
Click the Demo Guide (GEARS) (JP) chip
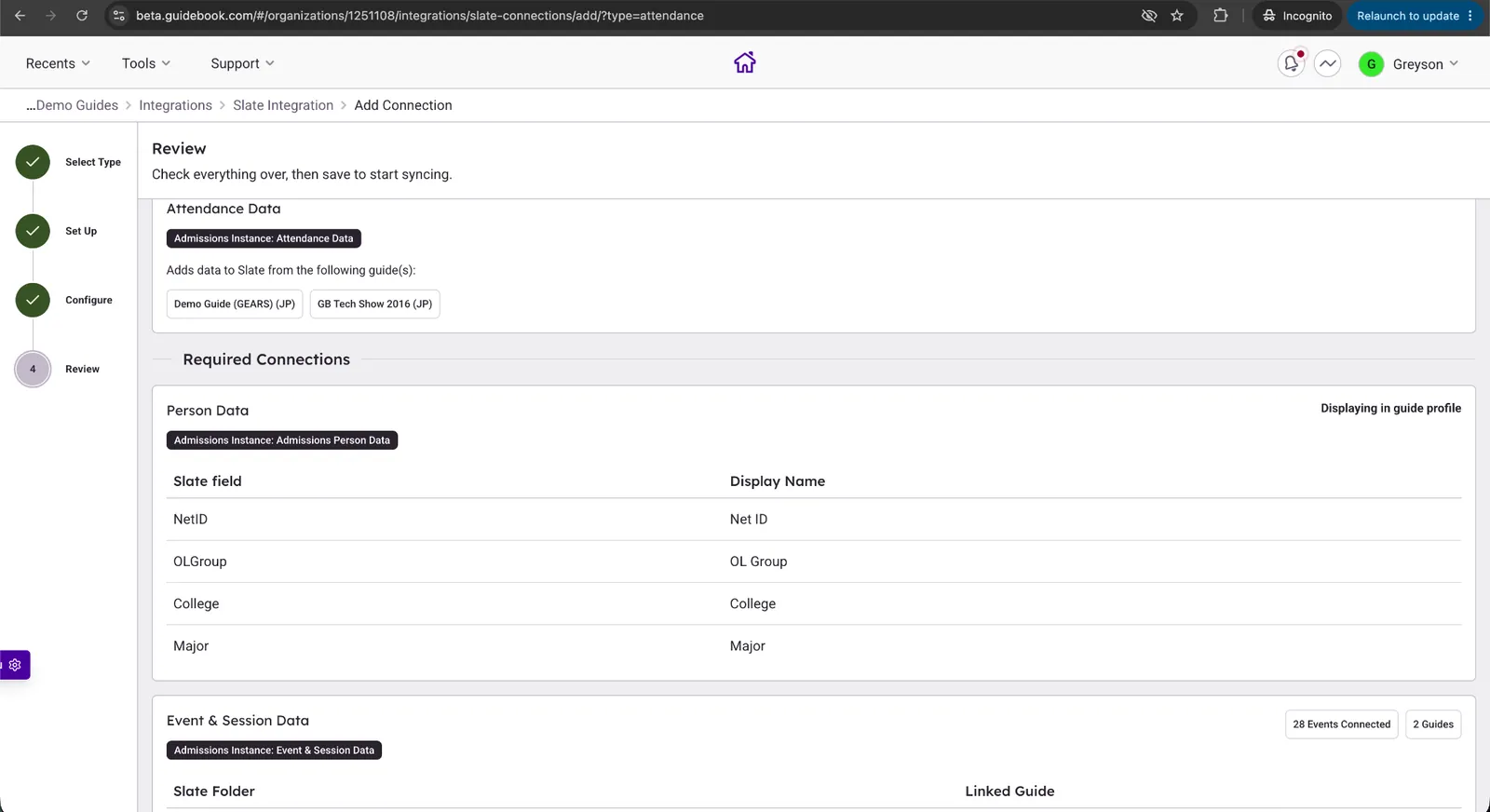coord(235,304)
